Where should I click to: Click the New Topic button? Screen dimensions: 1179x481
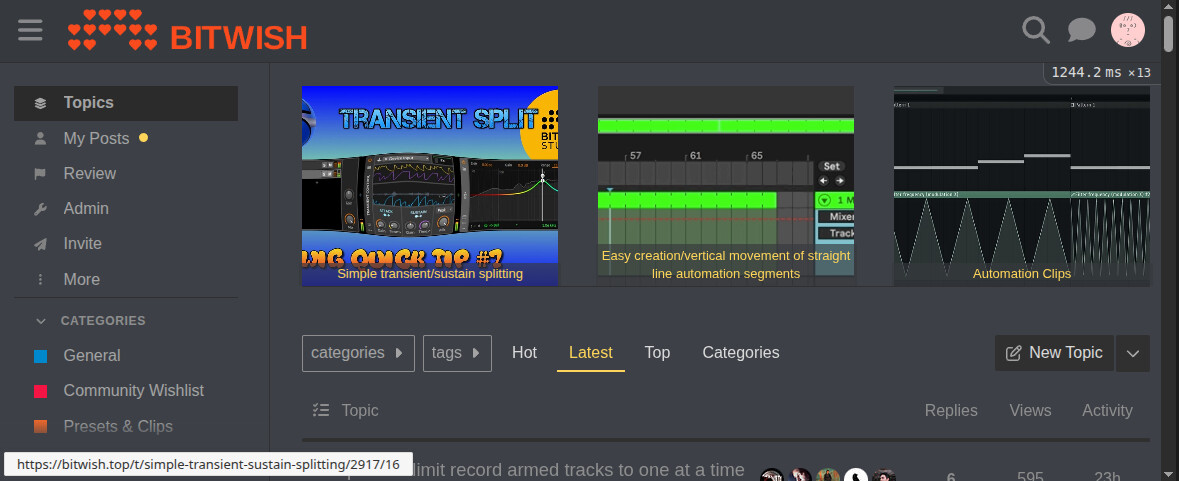pyautogui.click(x=1054, y=353)
